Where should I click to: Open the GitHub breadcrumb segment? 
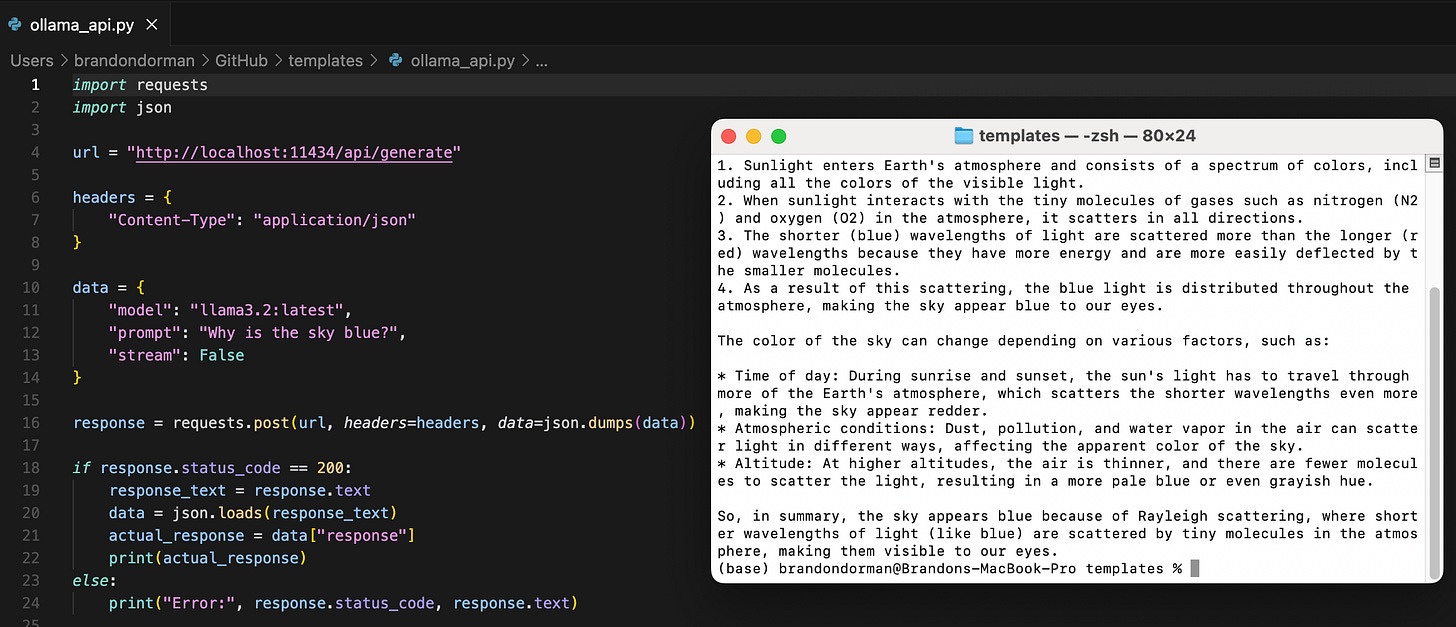click(241, 60)
